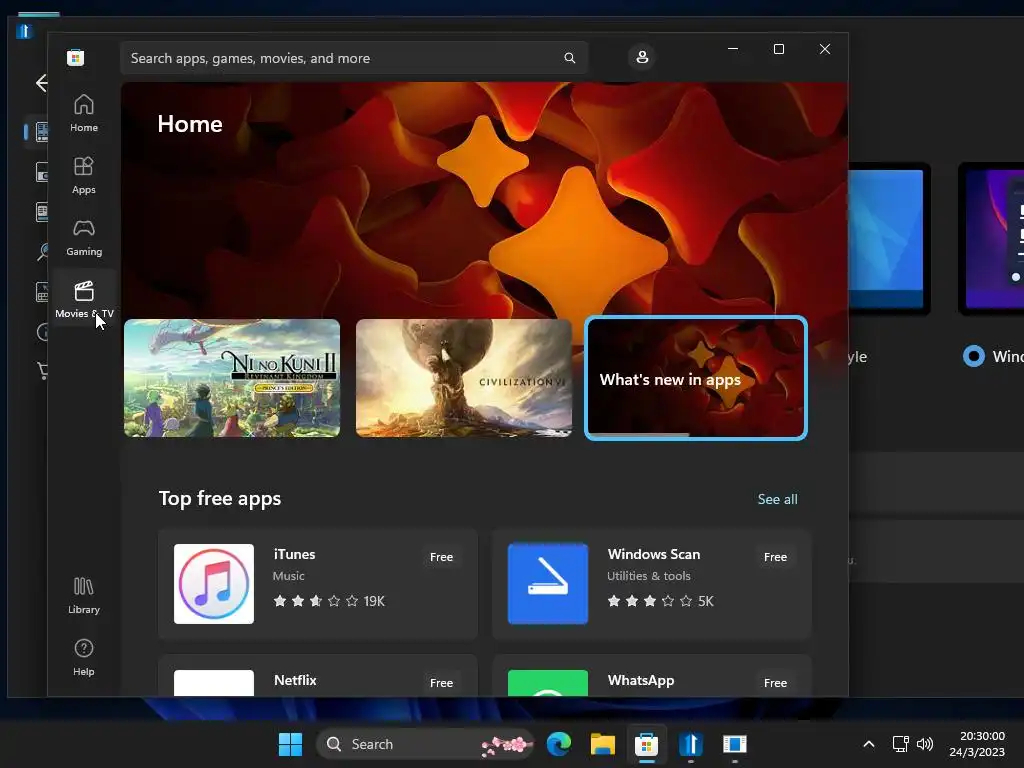Maximize the Microsoft Store window
The image size is (1024, 768).
coord(778,49)
